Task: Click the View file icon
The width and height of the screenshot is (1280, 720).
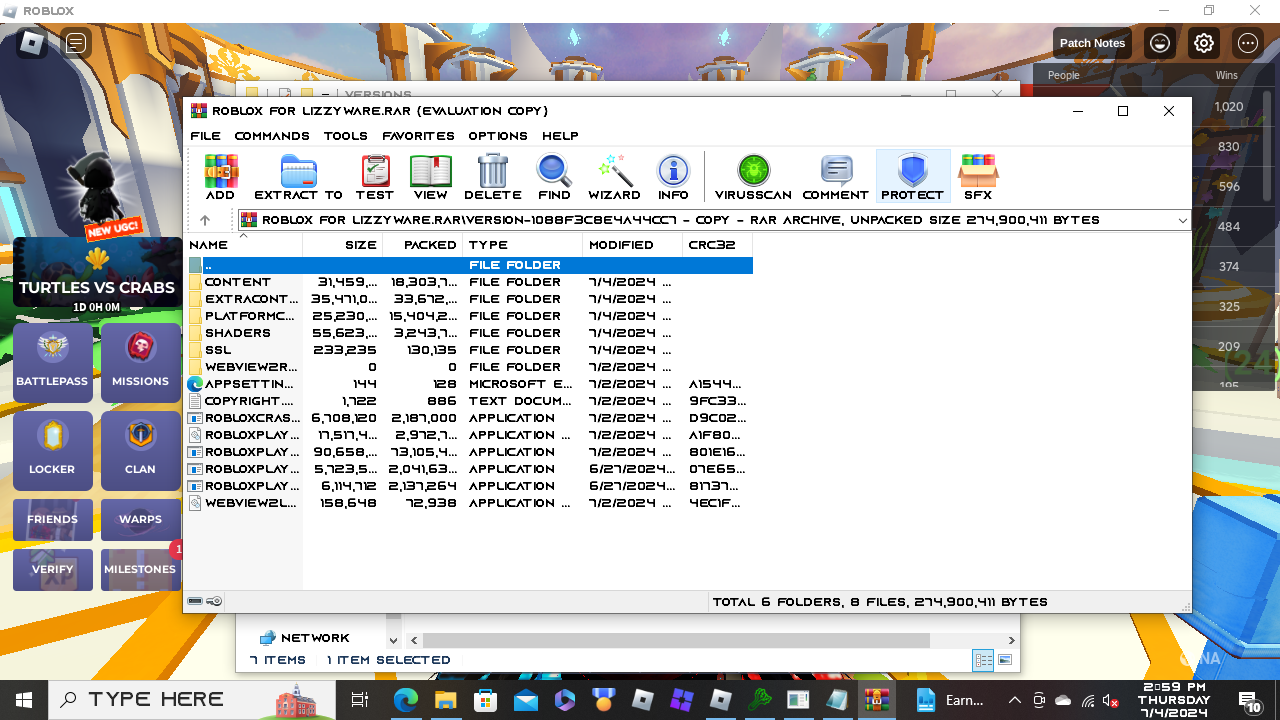Action: 430,177
